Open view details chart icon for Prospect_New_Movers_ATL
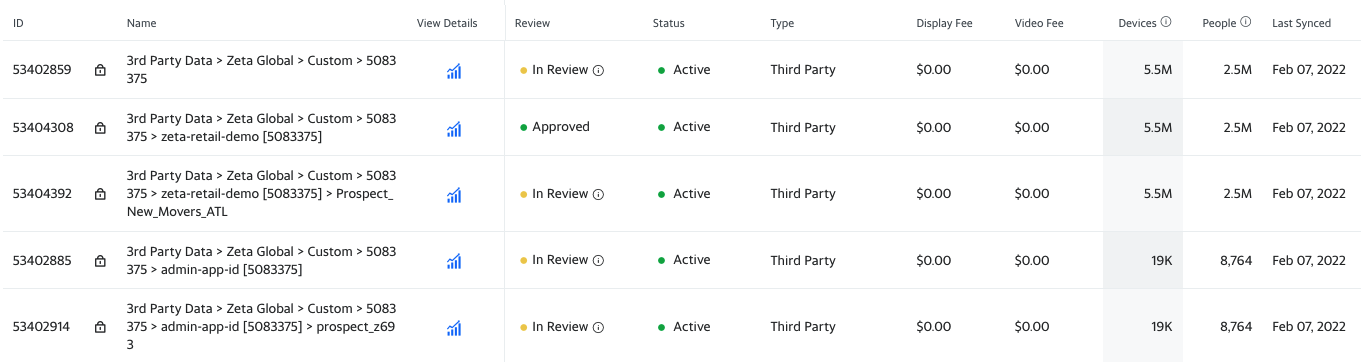Screen dimensions: 1361x362 [454, 194]
